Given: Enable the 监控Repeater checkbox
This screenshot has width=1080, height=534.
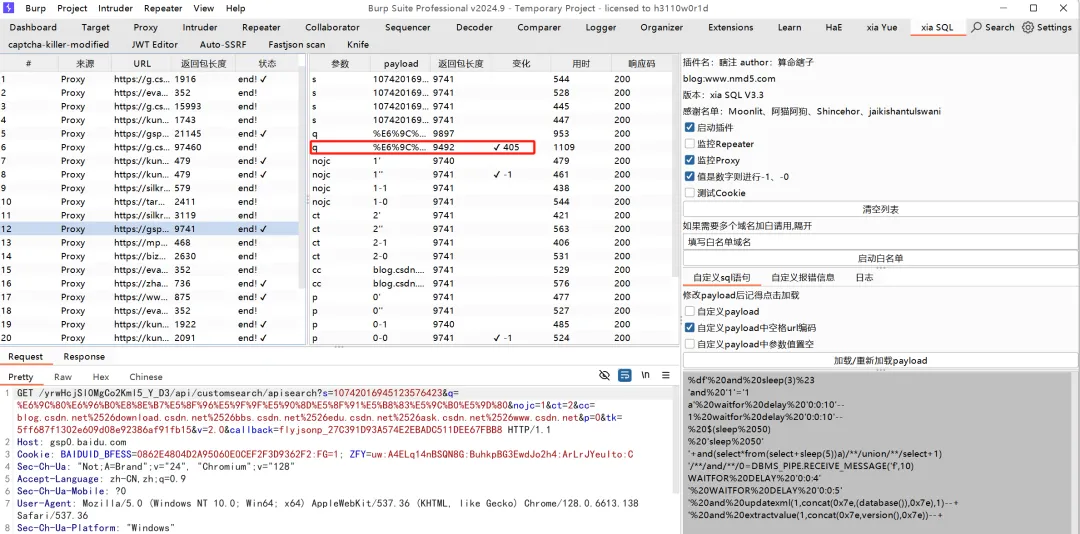Looking at the screenshot, I should click(689, 144).
